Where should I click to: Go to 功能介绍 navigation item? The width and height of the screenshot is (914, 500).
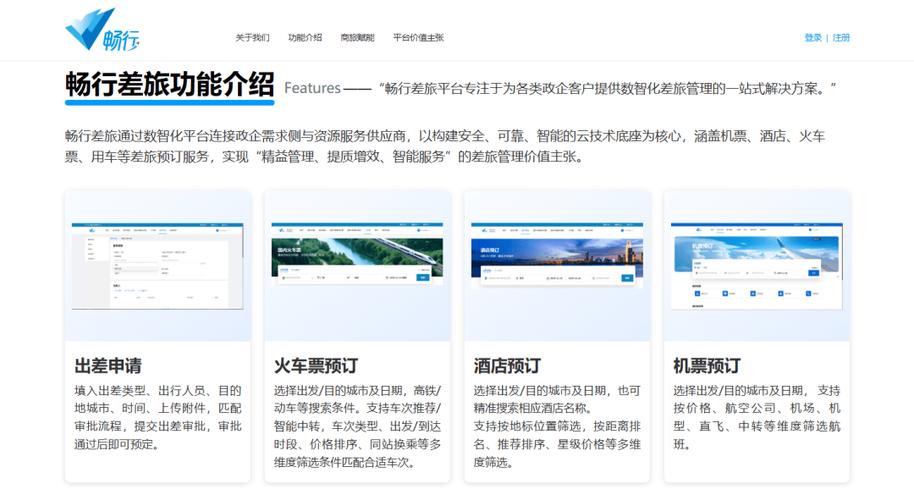[305, 38]
